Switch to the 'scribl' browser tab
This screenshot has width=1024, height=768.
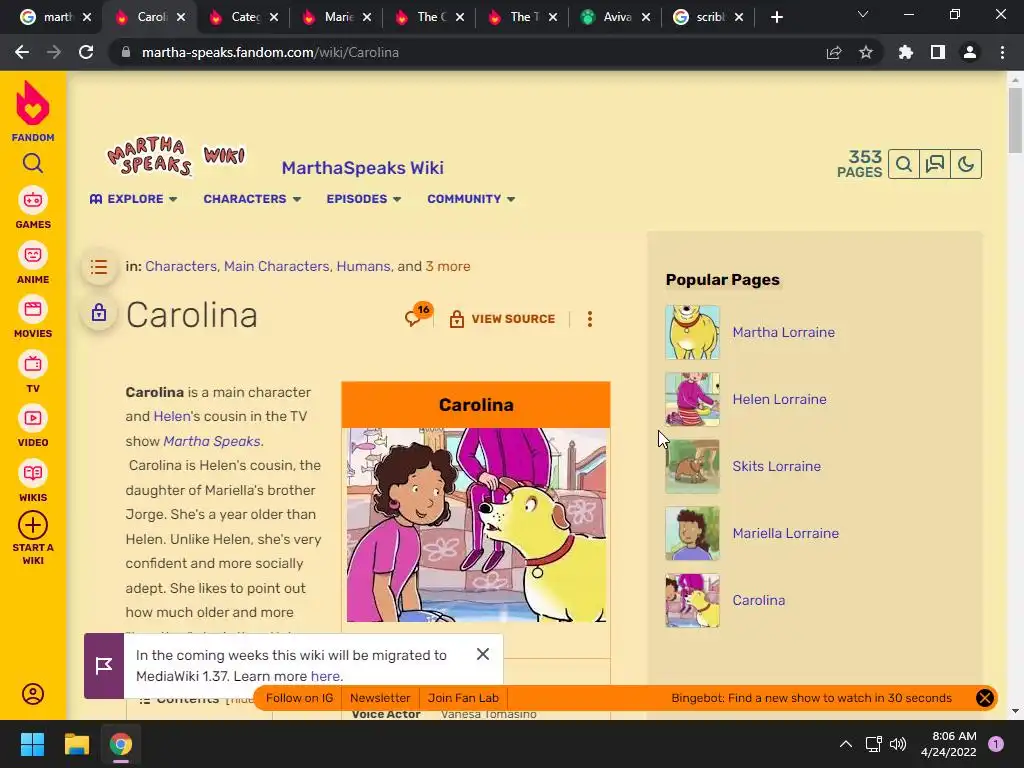707,17
